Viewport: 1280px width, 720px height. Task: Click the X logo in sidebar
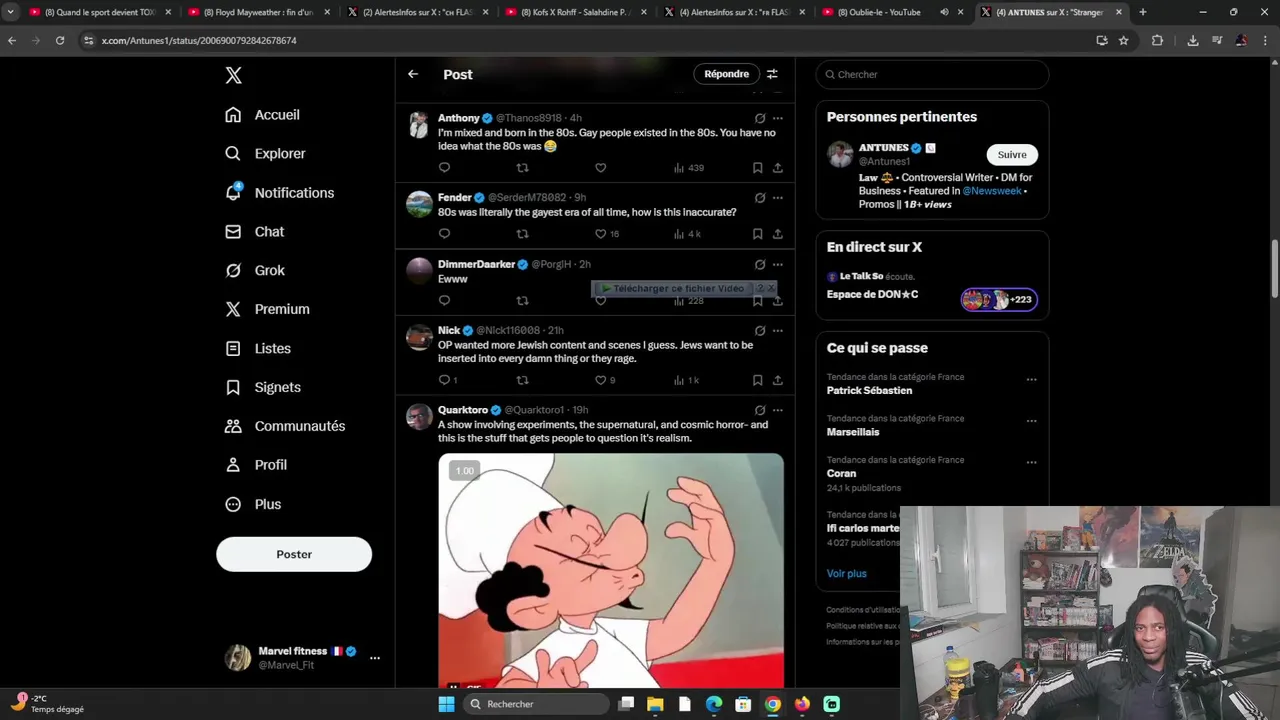(x=233, y=76)
